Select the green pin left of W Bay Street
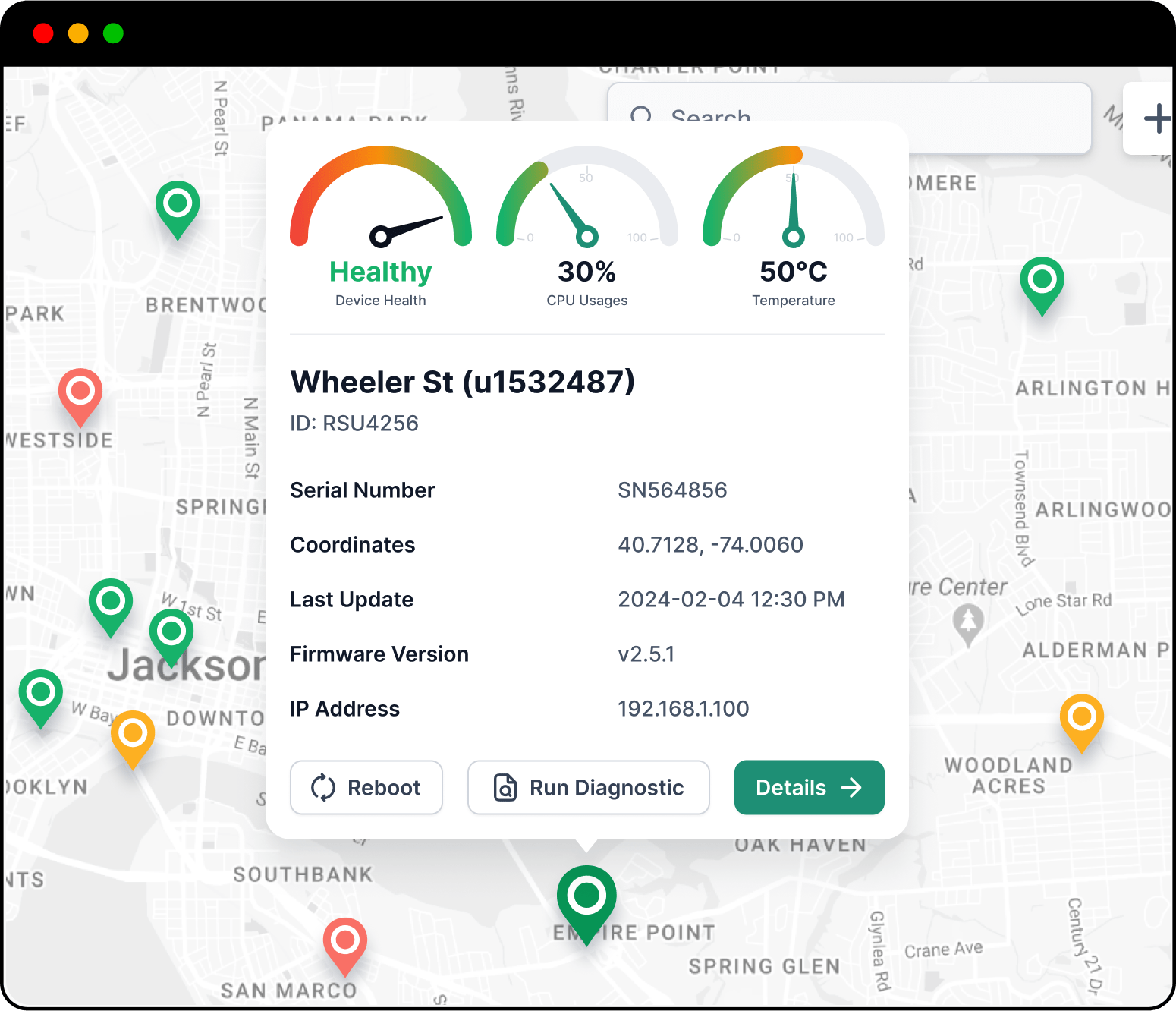The width and height of the screenshot is (1176, 1011). [x=40, y=691]
